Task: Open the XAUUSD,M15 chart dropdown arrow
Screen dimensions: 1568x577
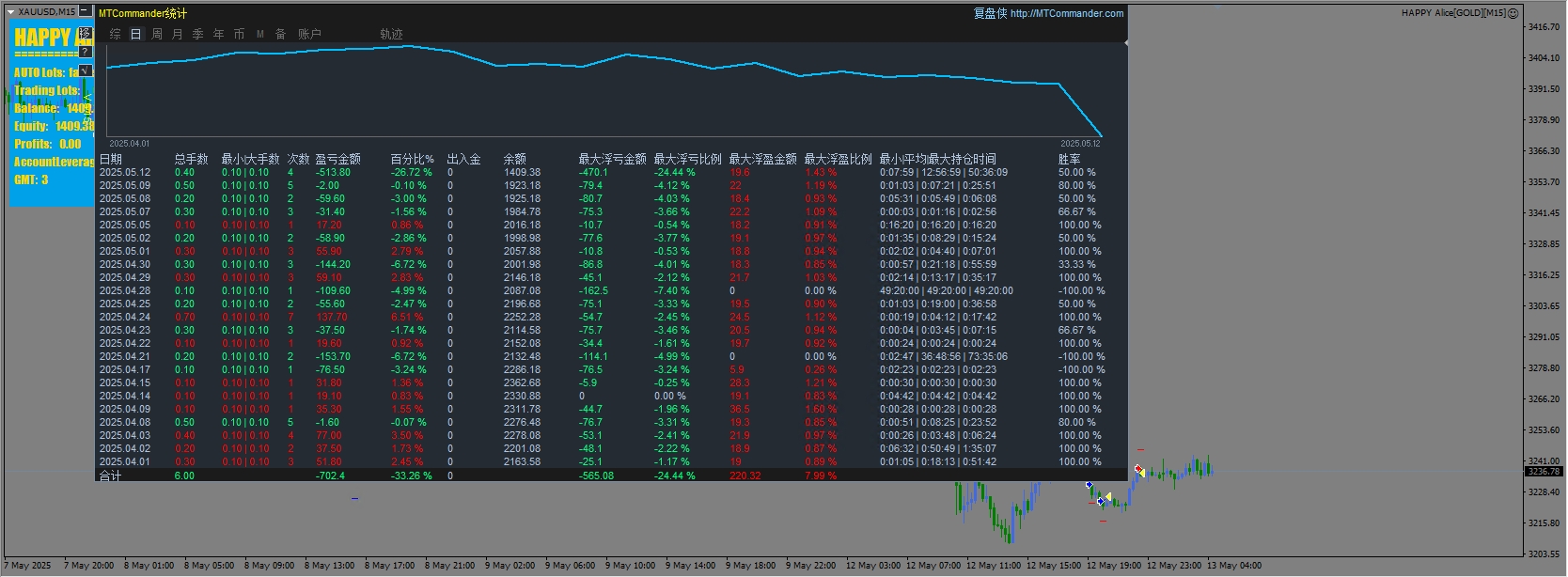Action: coord(11,12)
